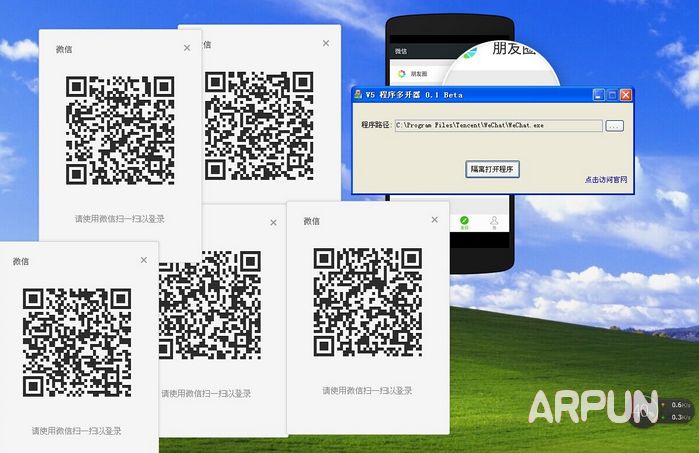Click the QR code in lower-middle 微信 window

pyautogui.click(x=210, y=305)
